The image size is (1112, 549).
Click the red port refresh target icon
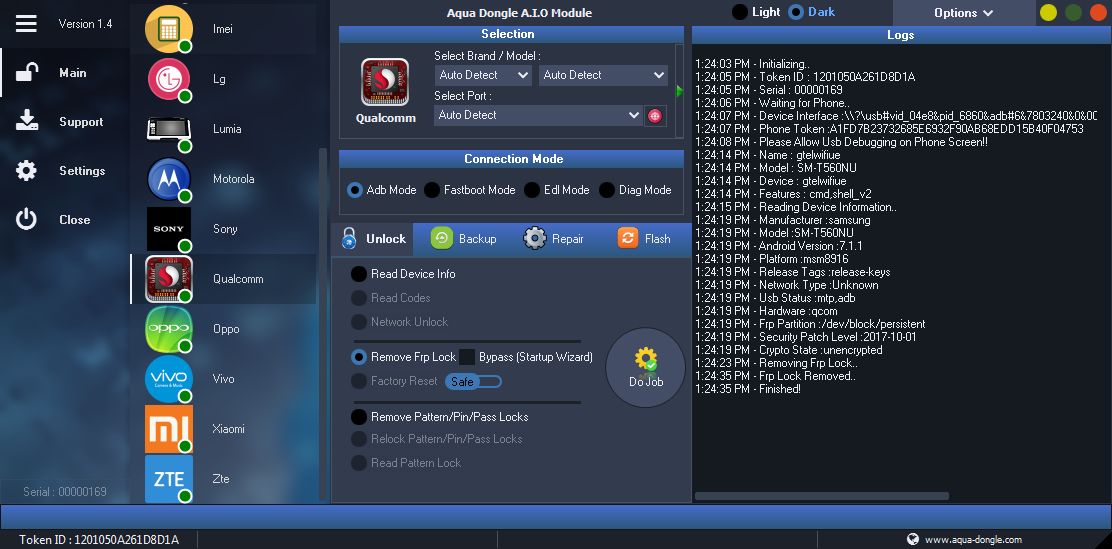tap(655, 116)
